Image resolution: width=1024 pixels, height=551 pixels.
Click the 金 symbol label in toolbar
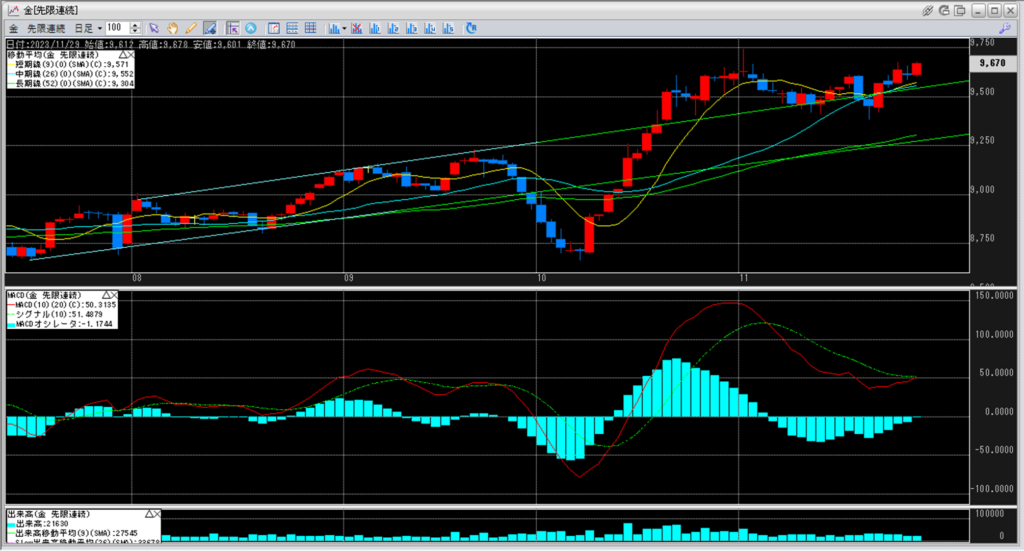13,29
